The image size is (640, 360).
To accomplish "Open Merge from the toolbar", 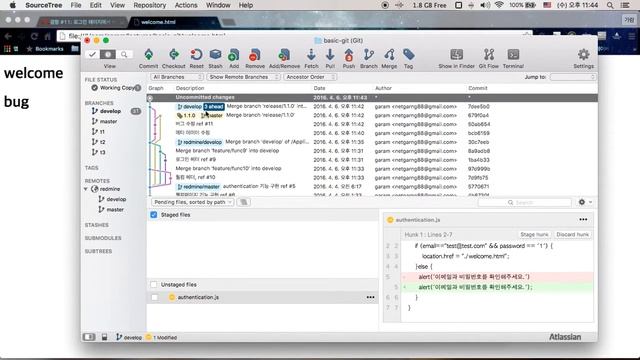I will point(389,55).
